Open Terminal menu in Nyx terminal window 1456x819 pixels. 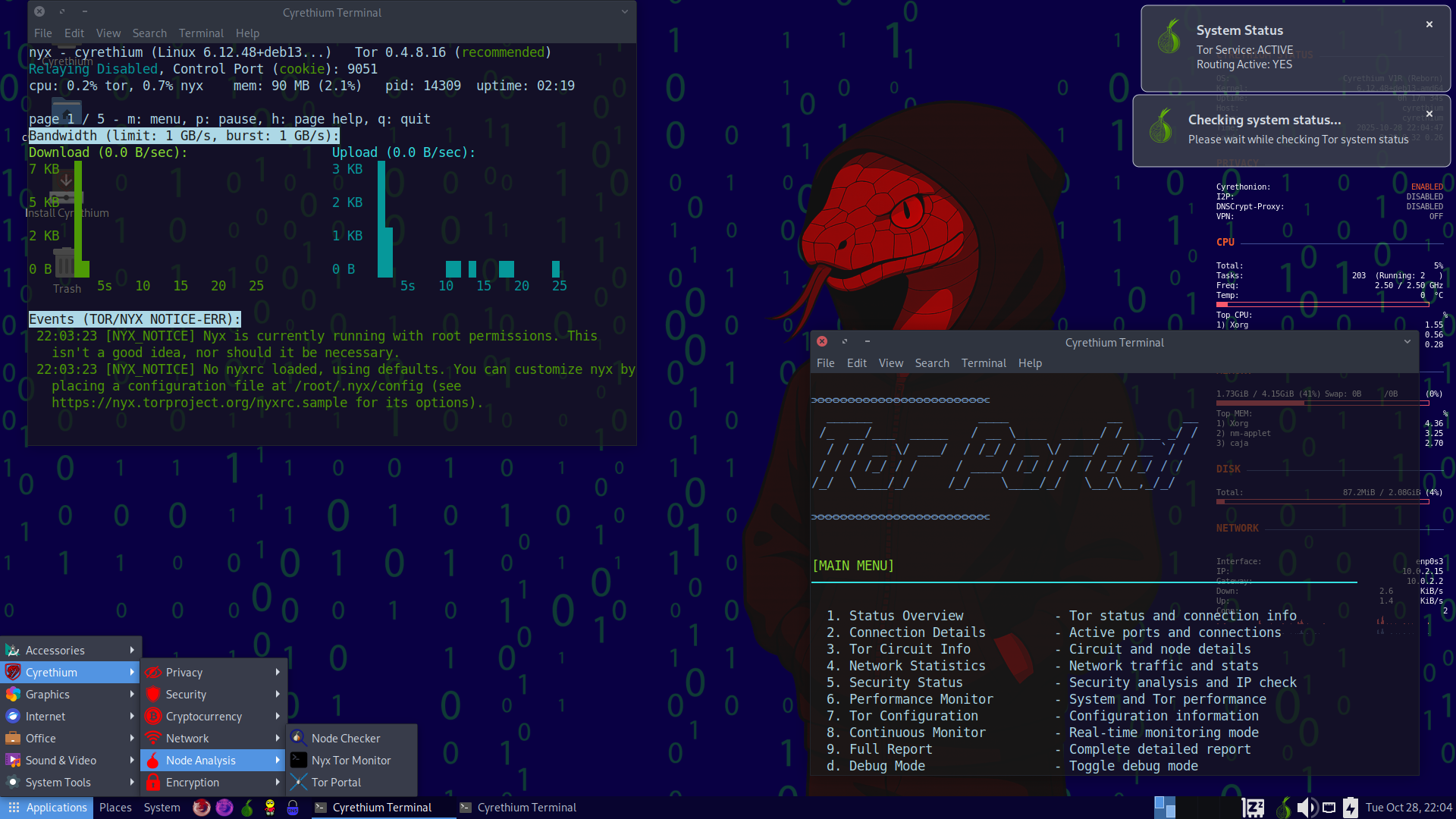201,33
